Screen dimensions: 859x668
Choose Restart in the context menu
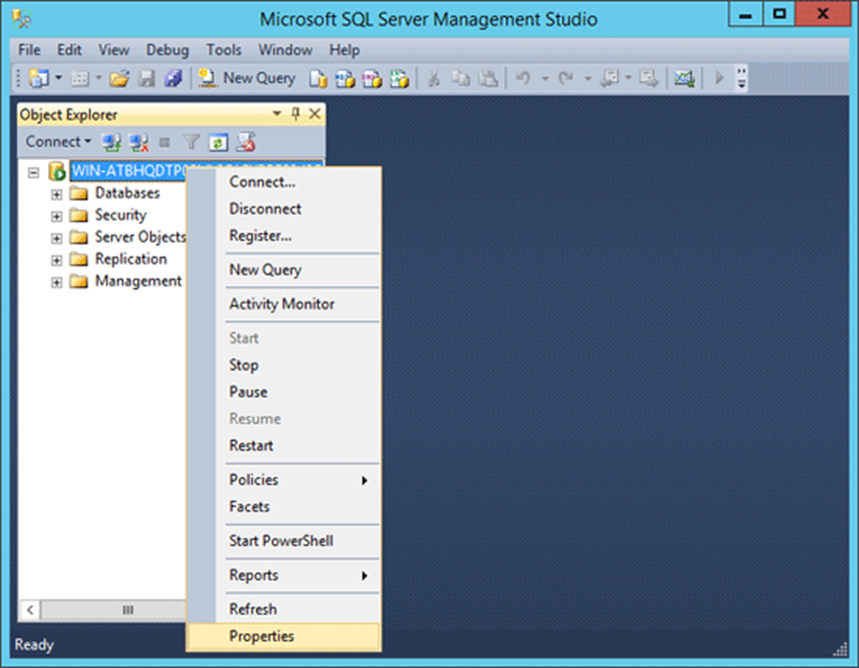(251, 446)
